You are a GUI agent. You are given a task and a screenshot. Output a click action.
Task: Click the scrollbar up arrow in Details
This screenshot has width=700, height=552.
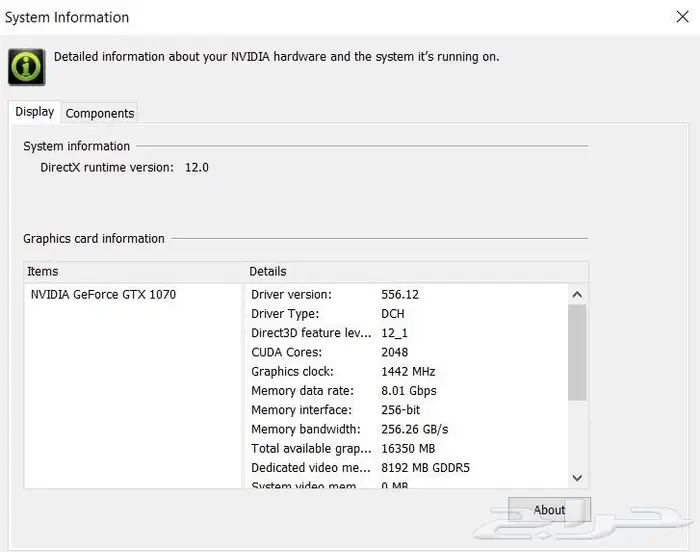pos(577,294)
